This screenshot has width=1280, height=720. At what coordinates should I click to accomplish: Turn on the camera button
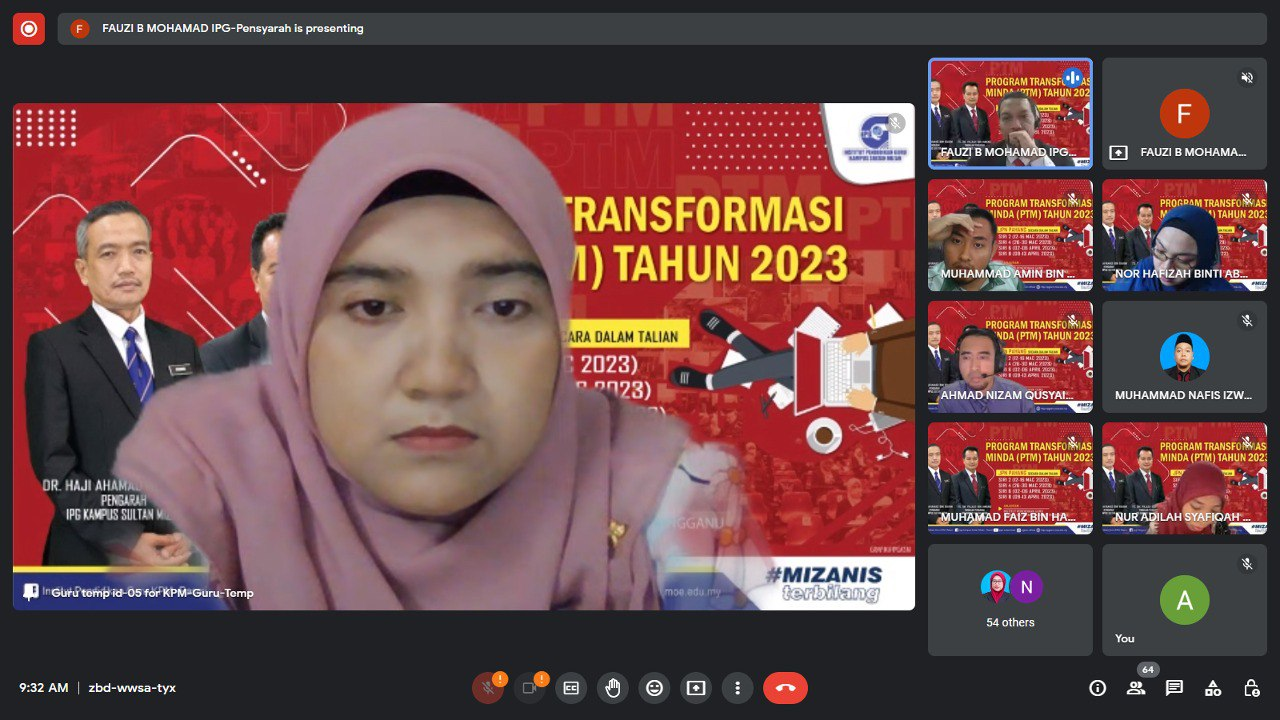[530, 688]
